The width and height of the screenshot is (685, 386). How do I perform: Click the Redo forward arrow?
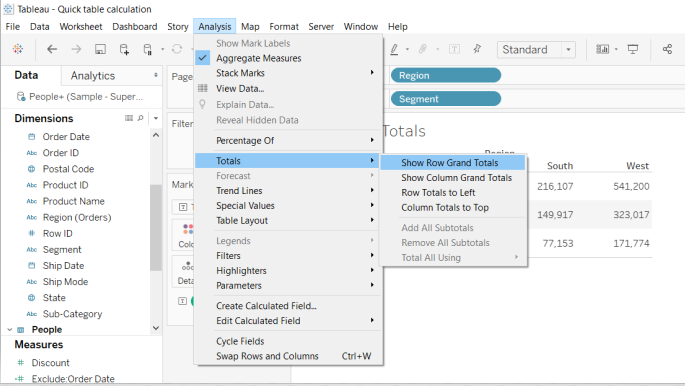coord(76,49)
